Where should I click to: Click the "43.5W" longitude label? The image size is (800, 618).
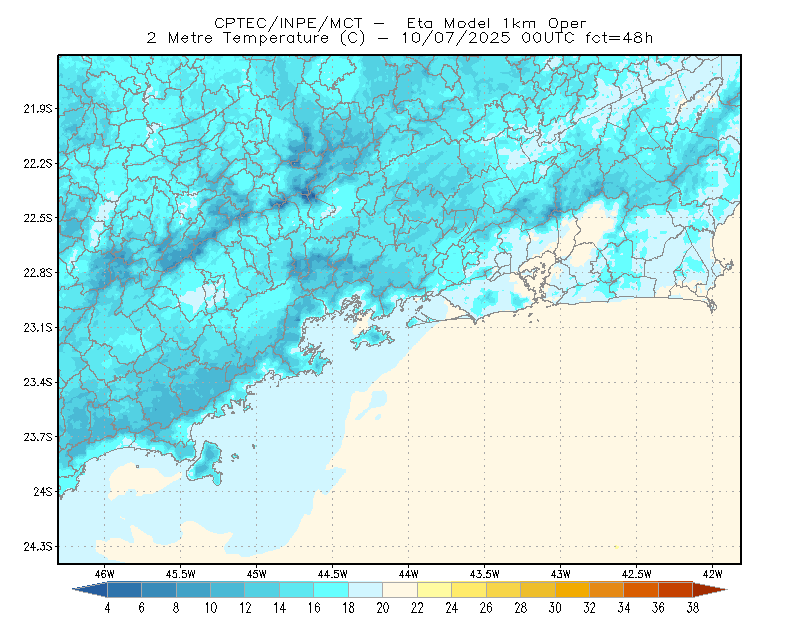coord(485,574)
